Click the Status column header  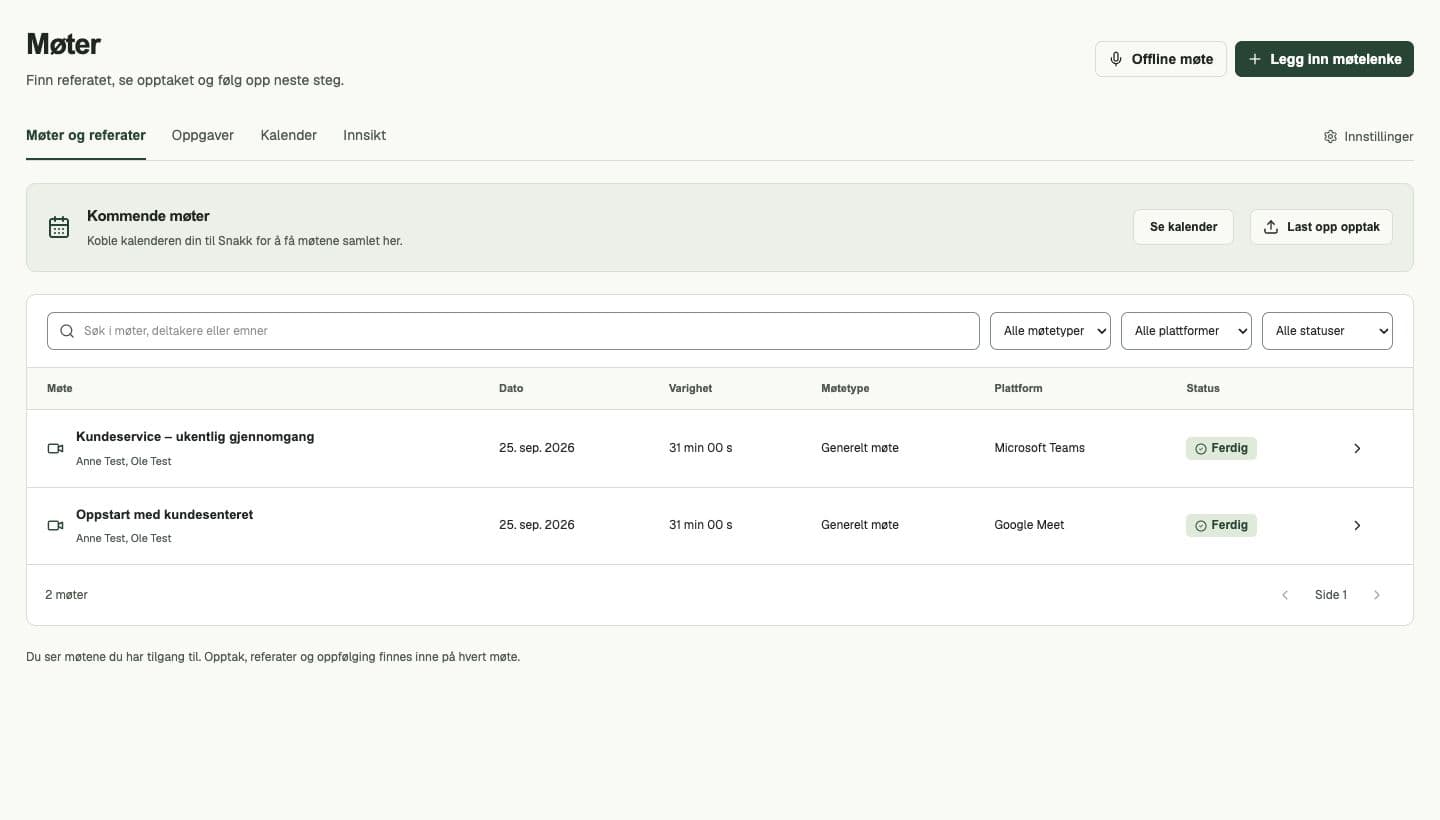click(1203, 388)
